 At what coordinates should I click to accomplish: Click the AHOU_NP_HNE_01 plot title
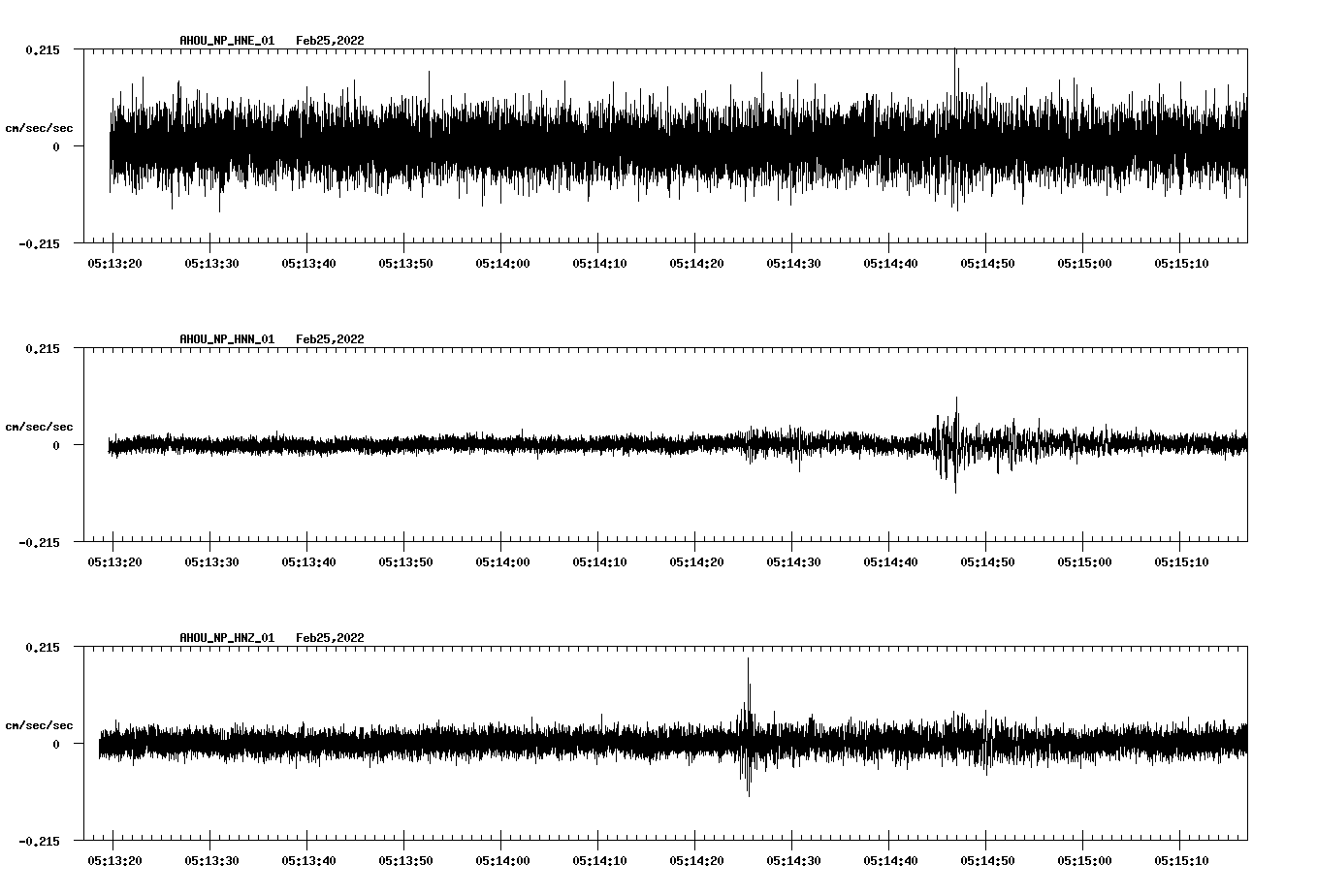point(227,41)
